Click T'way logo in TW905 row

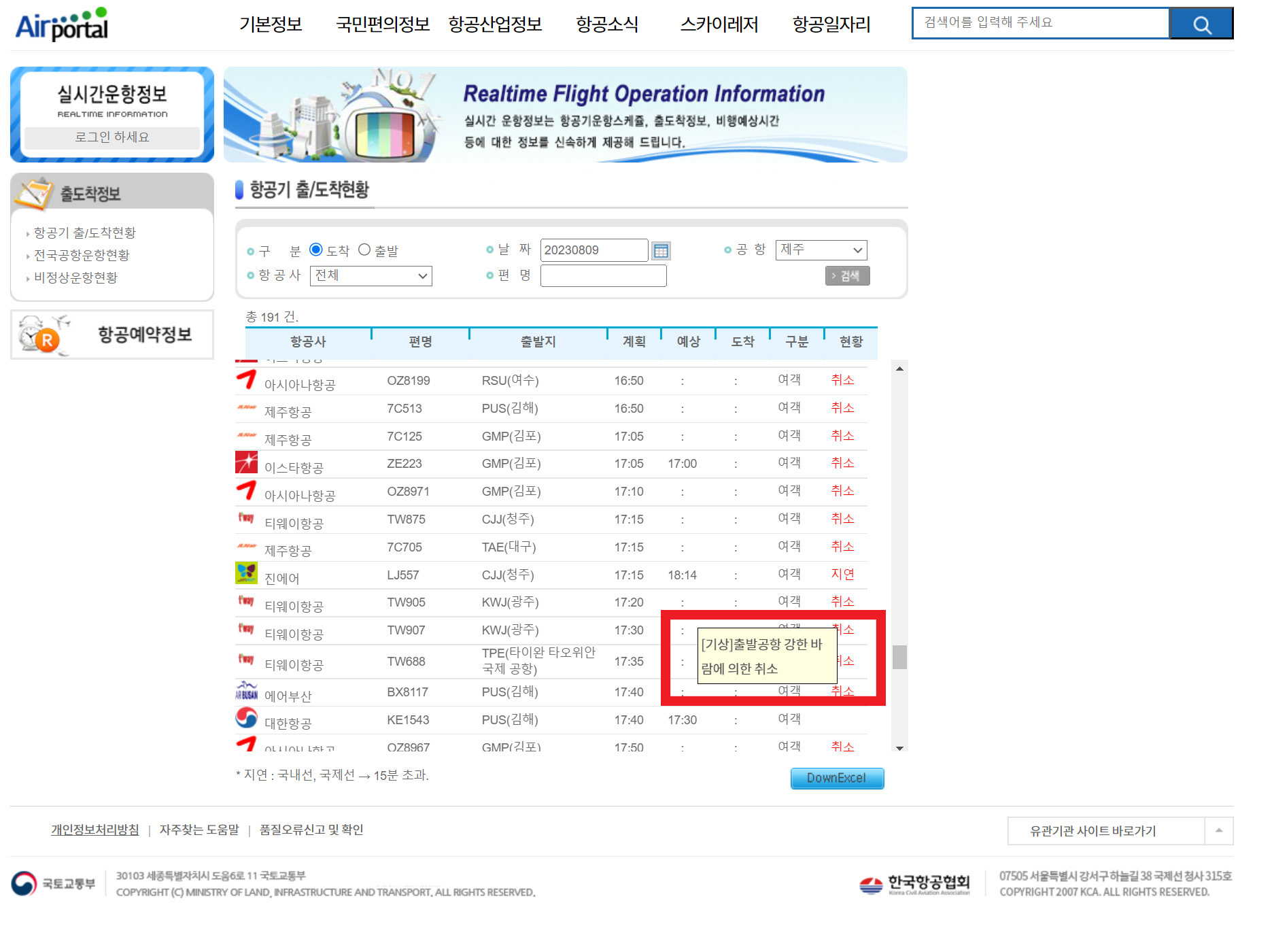tap(246, 601)
